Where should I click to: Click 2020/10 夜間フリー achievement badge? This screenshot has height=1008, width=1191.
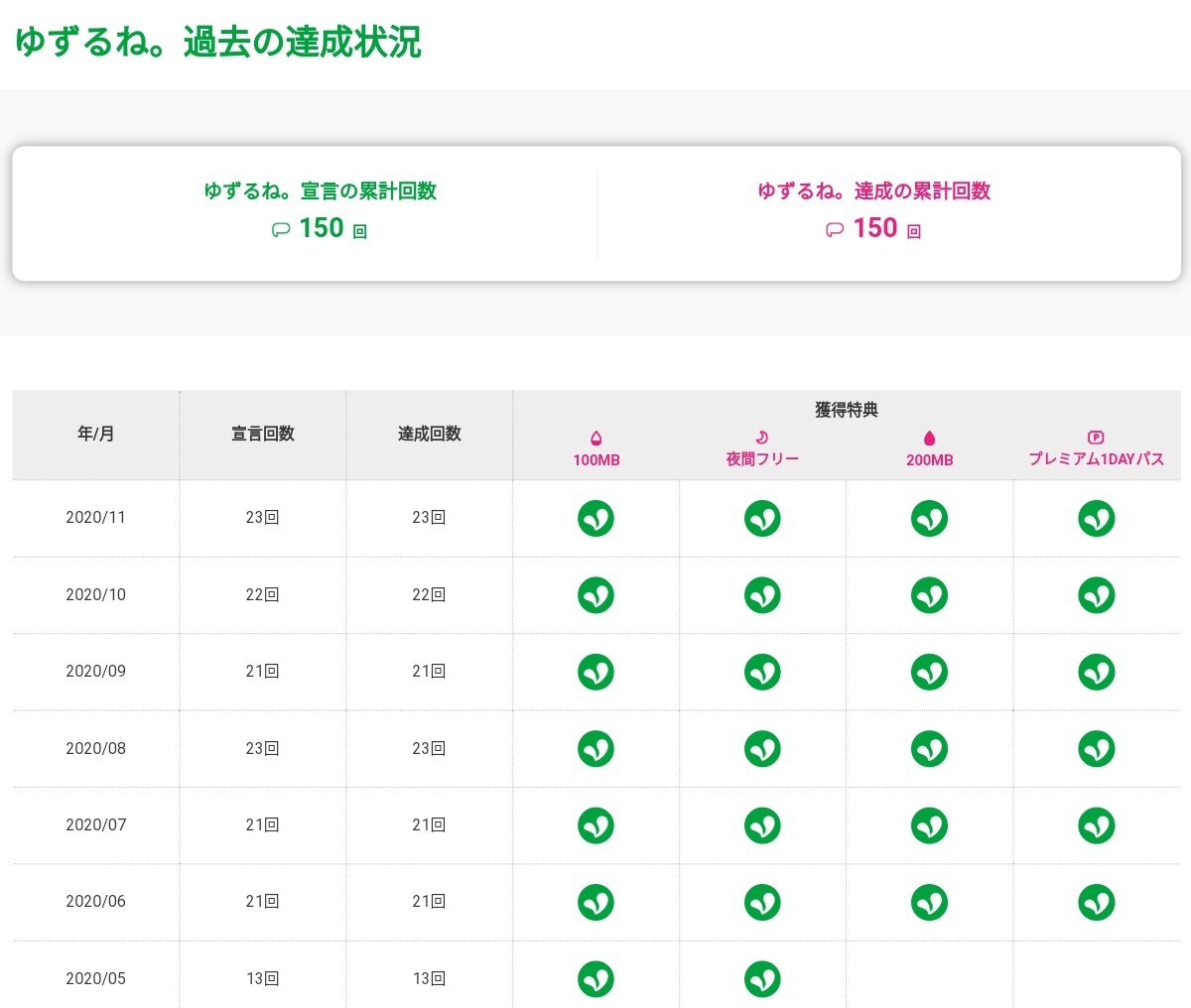[x=762, y=595]
